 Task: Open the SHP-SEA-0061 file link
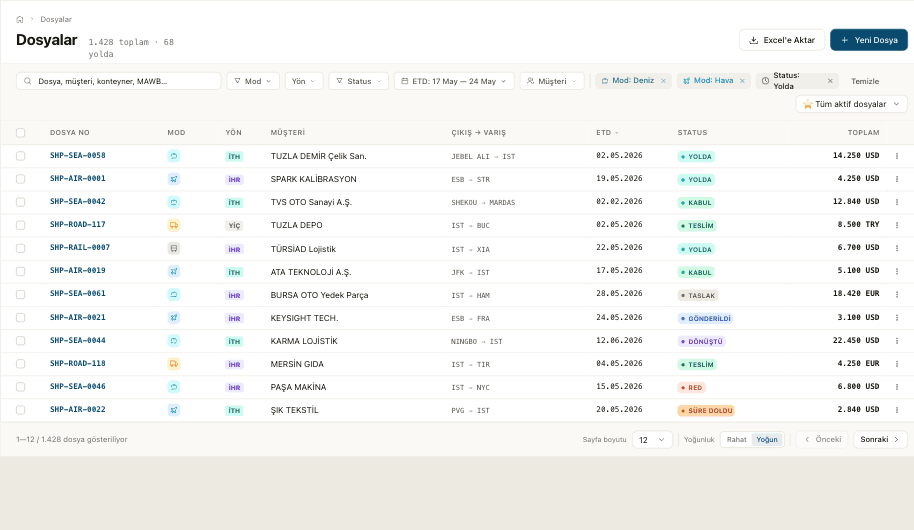click(78, 294)
